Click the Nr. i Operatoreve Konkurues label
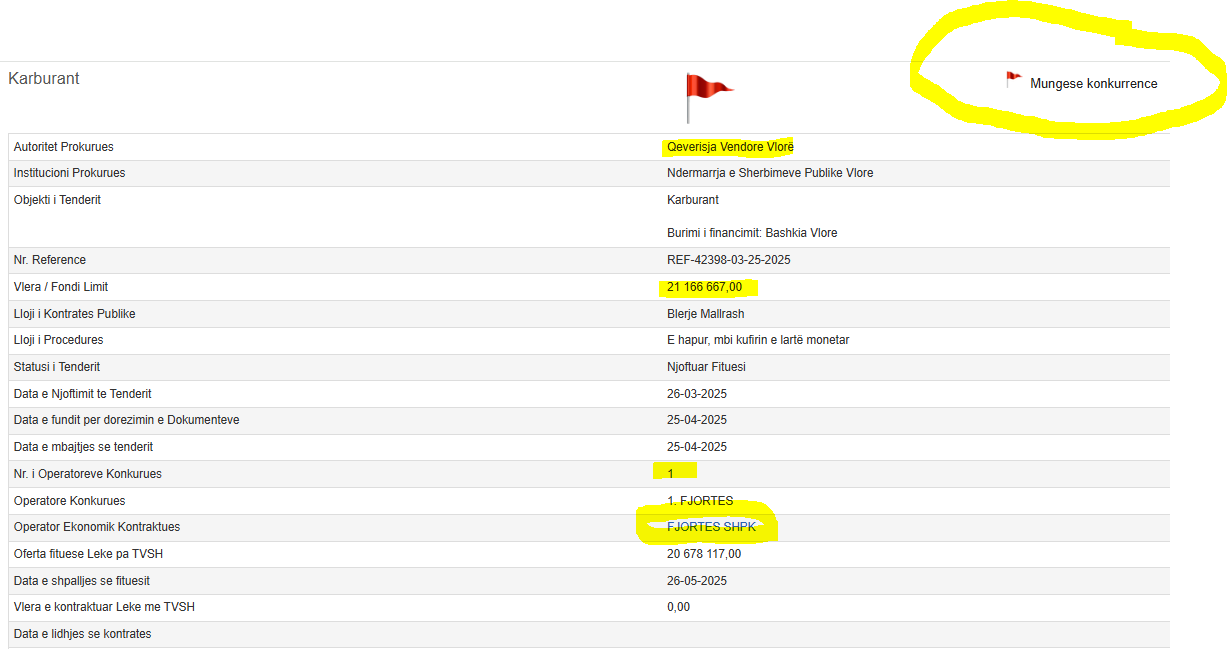The width and height of the screenshot is (1227, 649). pyautogui.click(x=87, y=474)
